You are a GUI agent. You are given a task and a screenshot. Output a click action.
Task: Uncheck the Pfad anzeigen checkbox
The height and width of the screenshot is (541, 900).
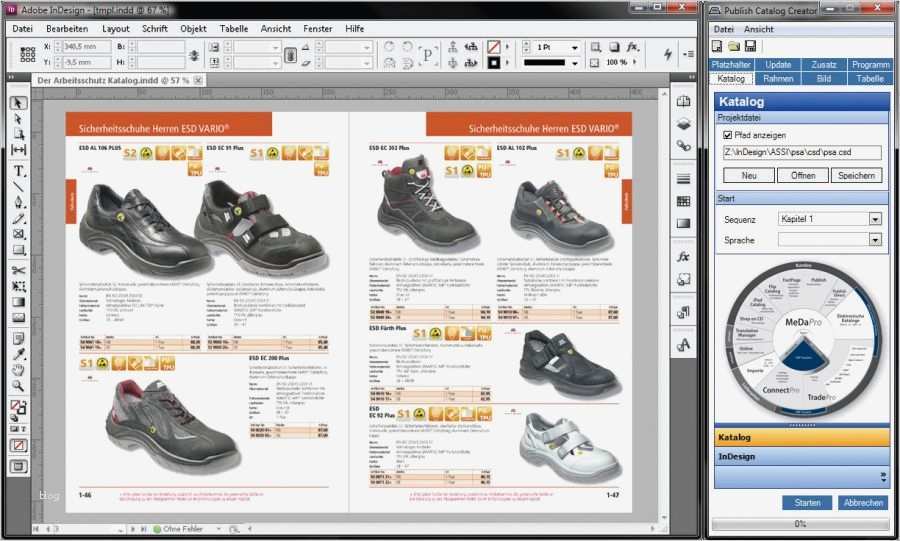728,134
